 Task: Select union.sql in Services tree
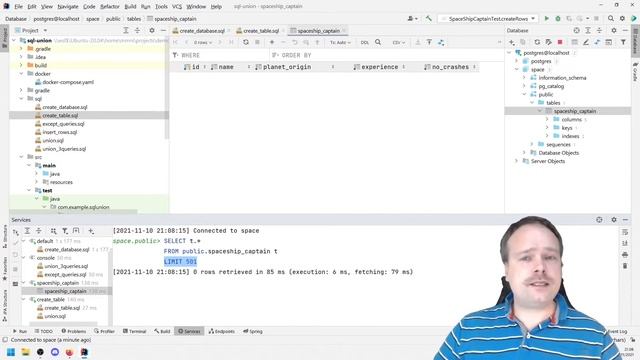pyautogui.click(x=55, y=316)
